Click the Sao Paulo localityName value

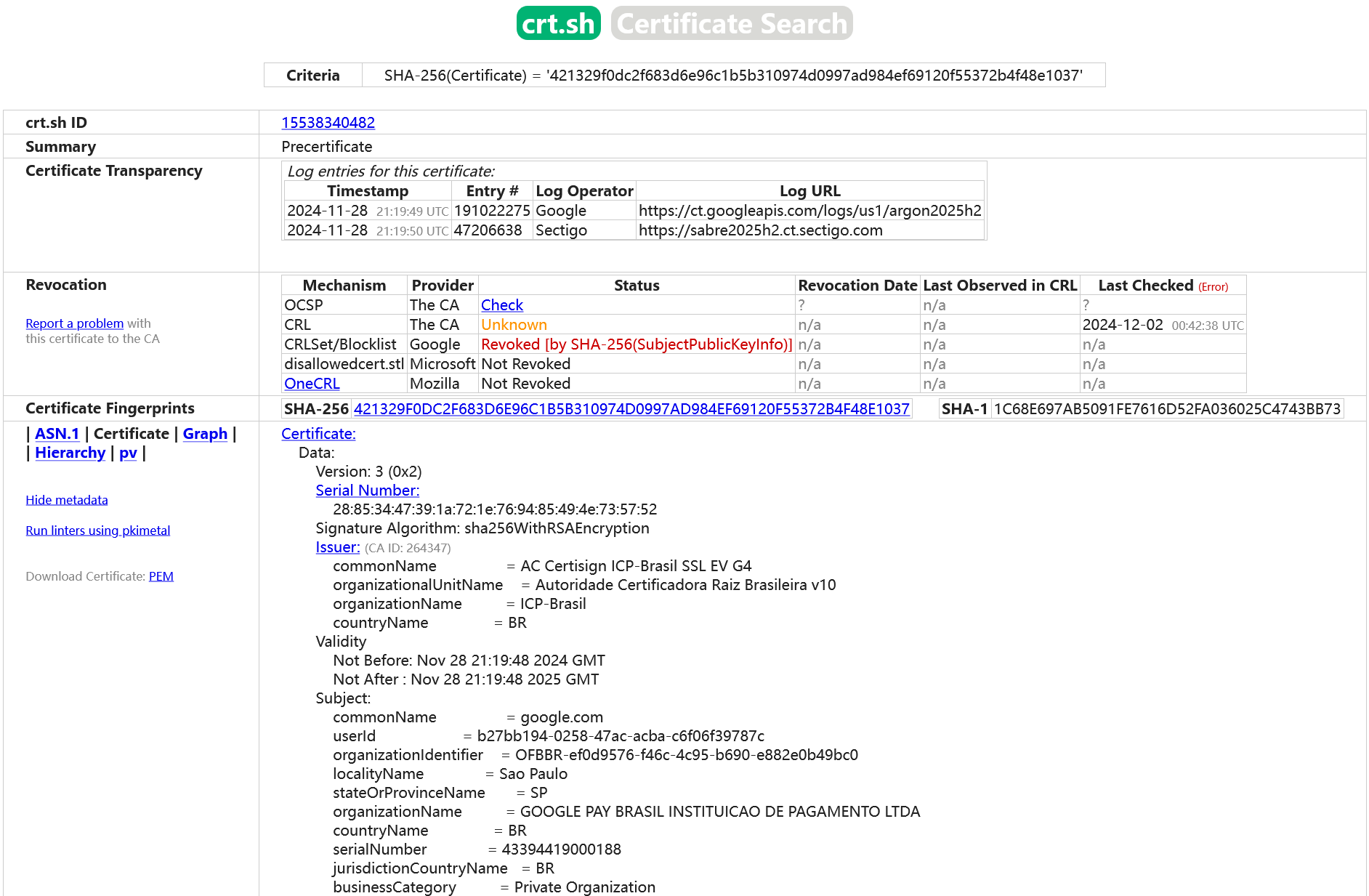[533, 774]
